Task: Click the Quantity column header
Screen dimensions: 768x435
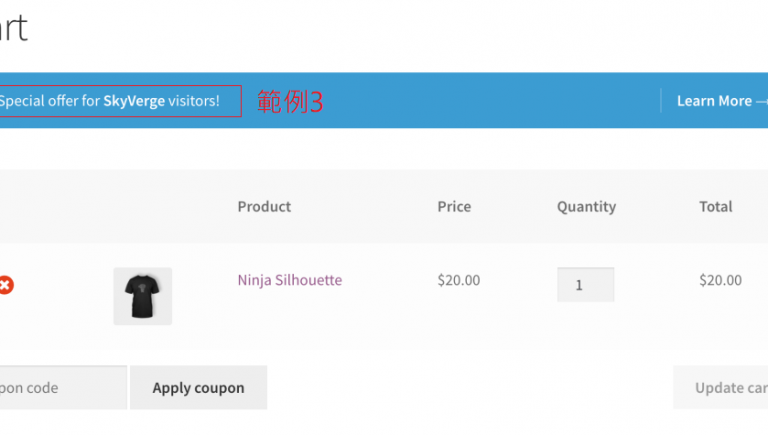Action: [586, 207]
